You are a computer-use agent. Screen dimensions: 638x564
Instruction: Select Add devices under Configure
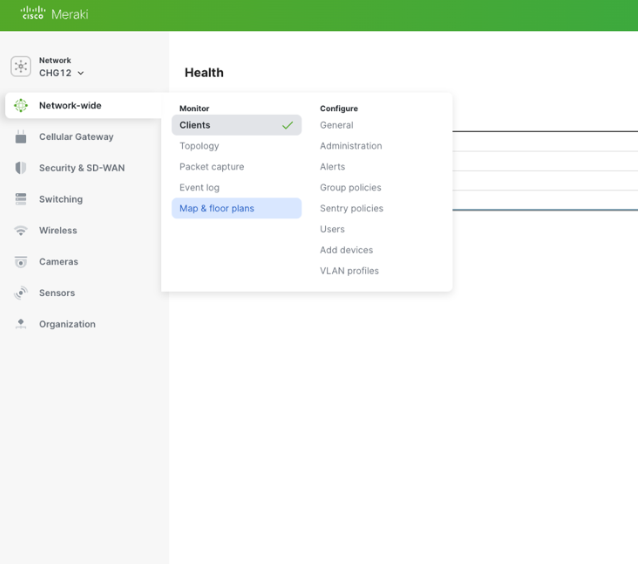tap(347, 250)
